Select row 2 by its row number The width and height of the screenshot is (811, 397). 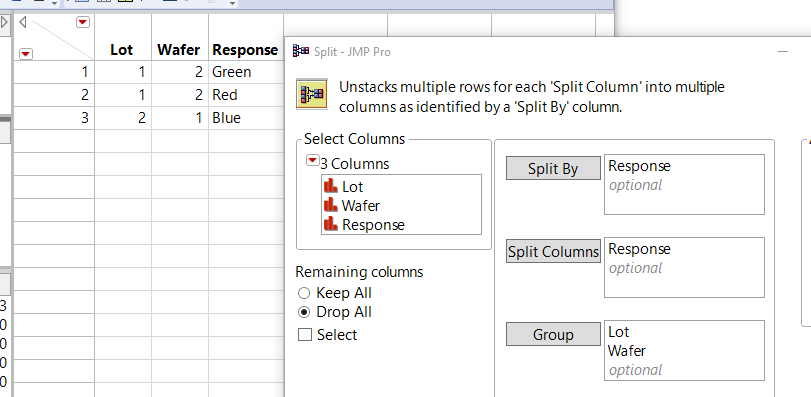click(54, 95)
